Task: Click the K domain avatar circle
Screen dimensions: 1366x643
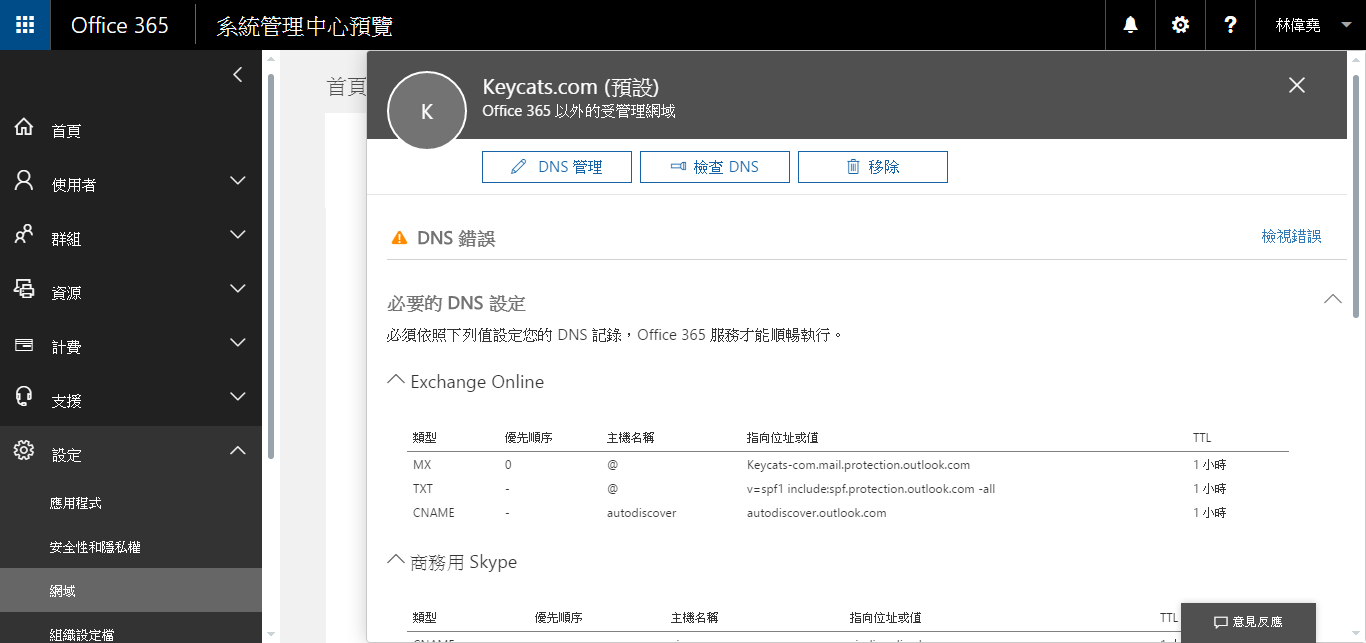Action: tap(427, 111)
